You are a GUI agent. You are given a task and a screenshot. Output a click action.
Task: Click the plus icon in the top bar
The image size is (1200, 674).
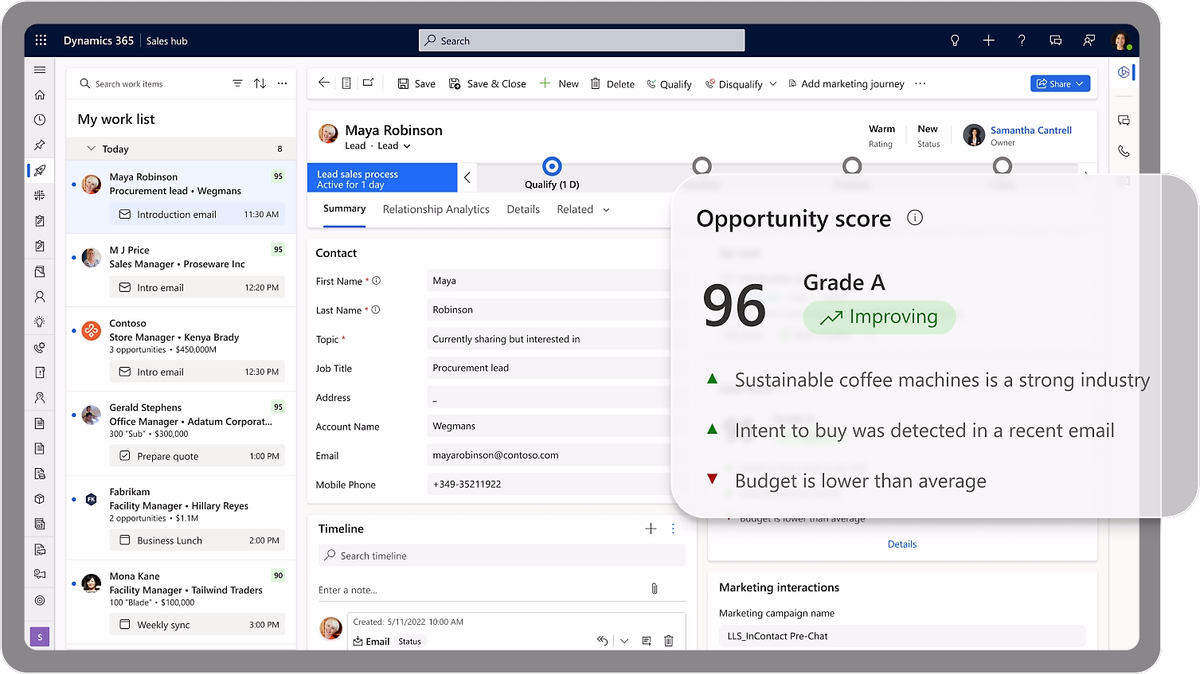pos(988,41)
